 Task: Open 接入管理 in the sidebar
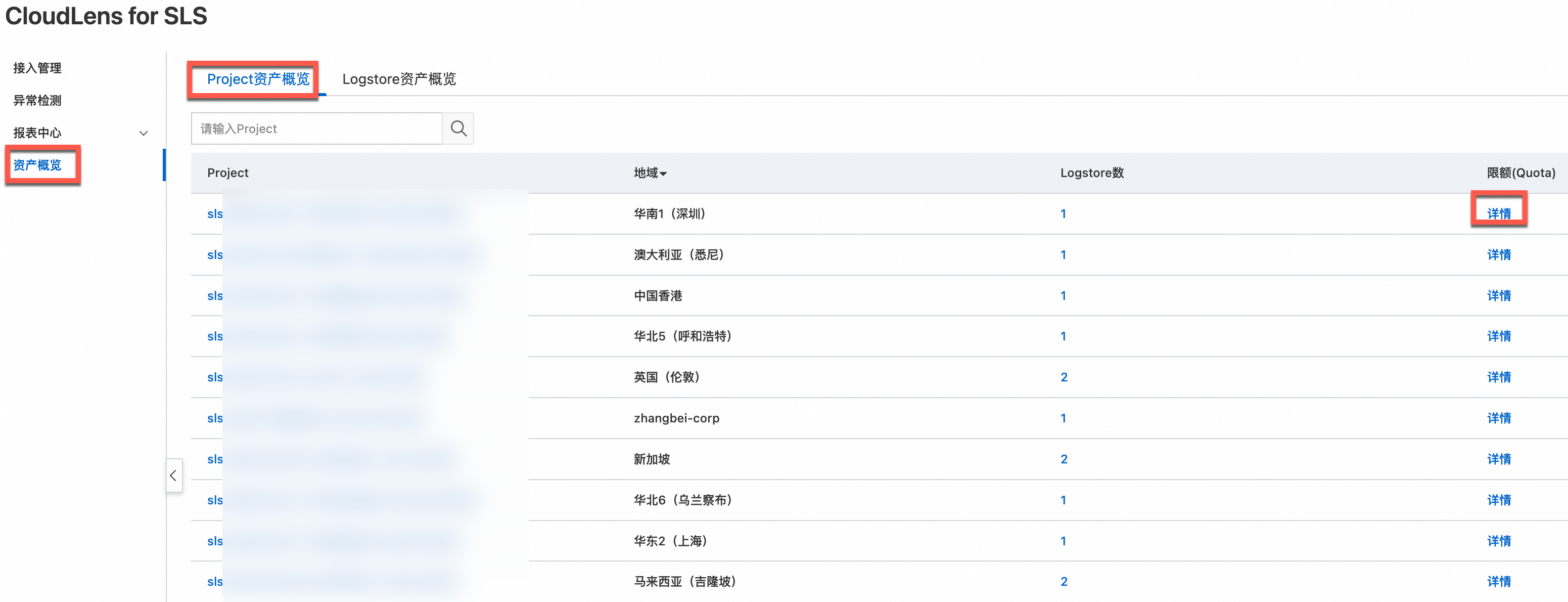[x=37, y=68]
